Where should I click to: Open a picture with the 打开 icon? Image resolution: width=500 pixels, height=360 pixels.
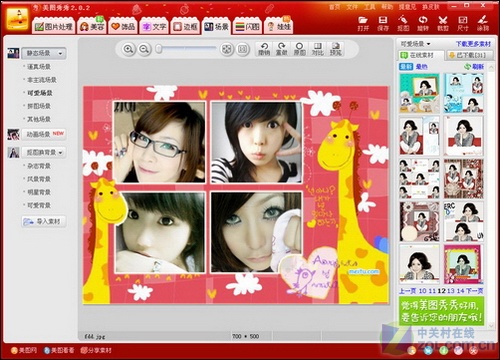pyautogui.click(x=363, y=23)
